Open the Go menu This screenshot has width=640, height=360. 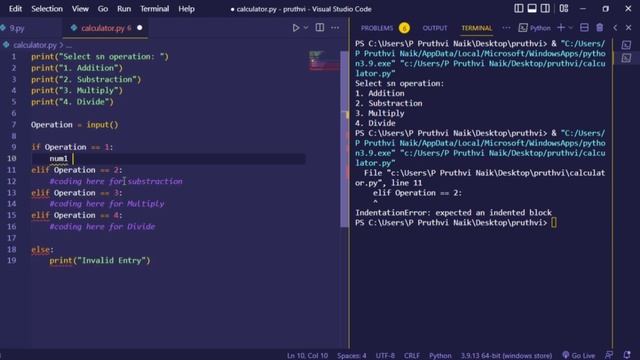click(x=103, y=9)
